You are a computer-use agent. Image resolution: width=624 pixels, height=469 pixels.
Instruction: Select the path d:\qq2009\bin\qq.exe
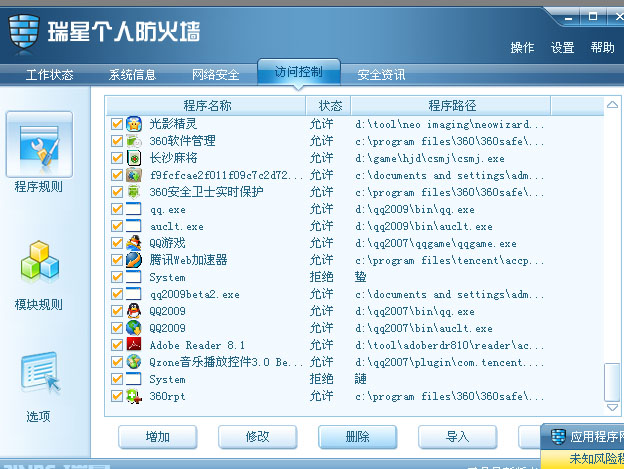coord(415,209)
